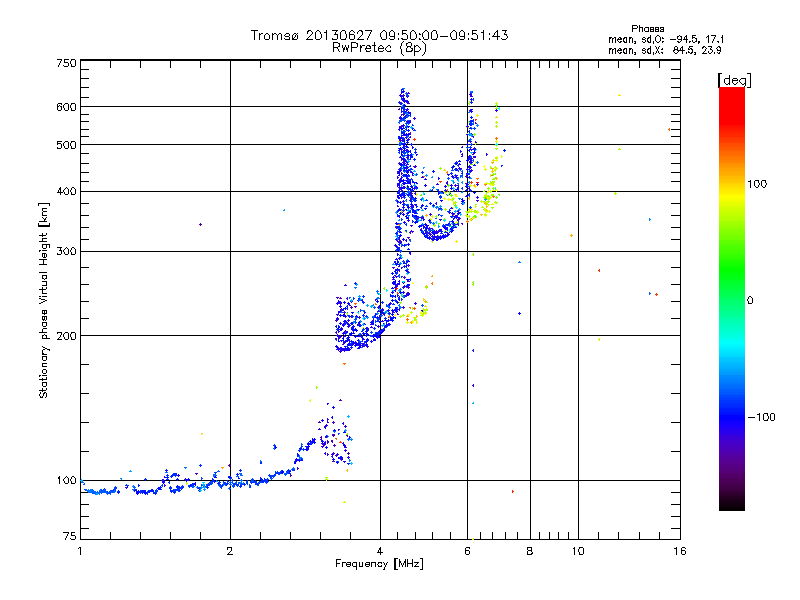Viewport: 800px width, 600px height.
Task: Click the color bar tick label '-100'
Action: point(761,417)
